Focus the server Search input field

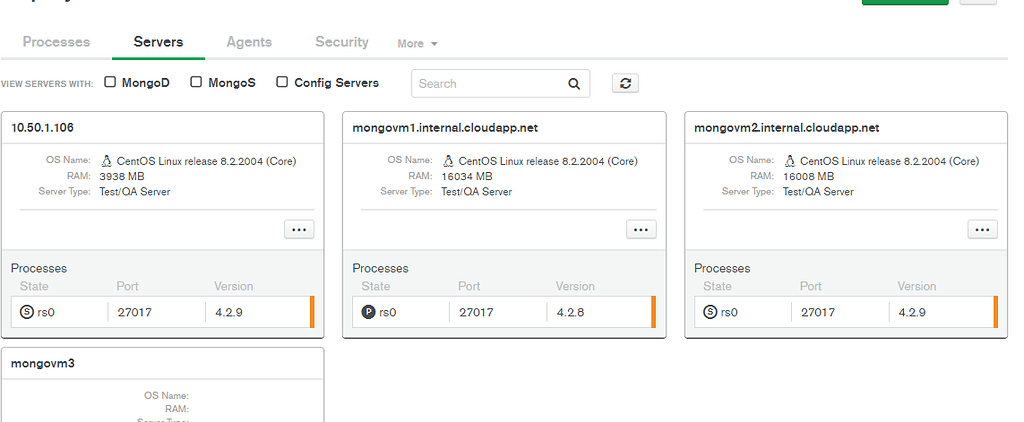490,84
